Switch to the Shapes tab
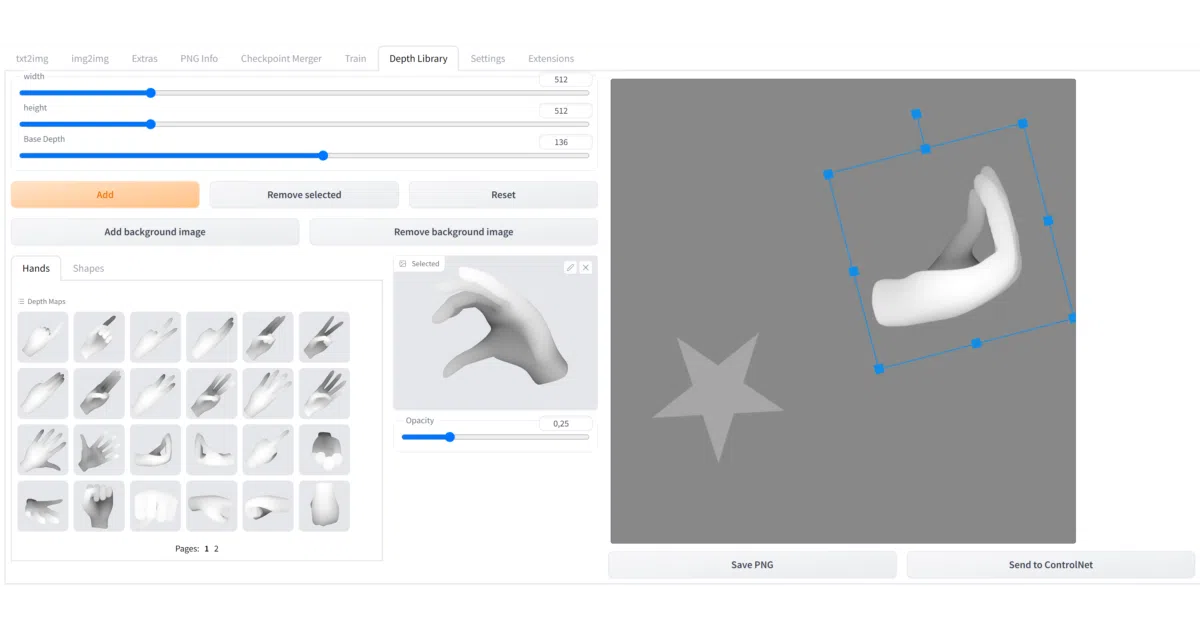This screenshot has width=1200, height=630. (88, 268)
